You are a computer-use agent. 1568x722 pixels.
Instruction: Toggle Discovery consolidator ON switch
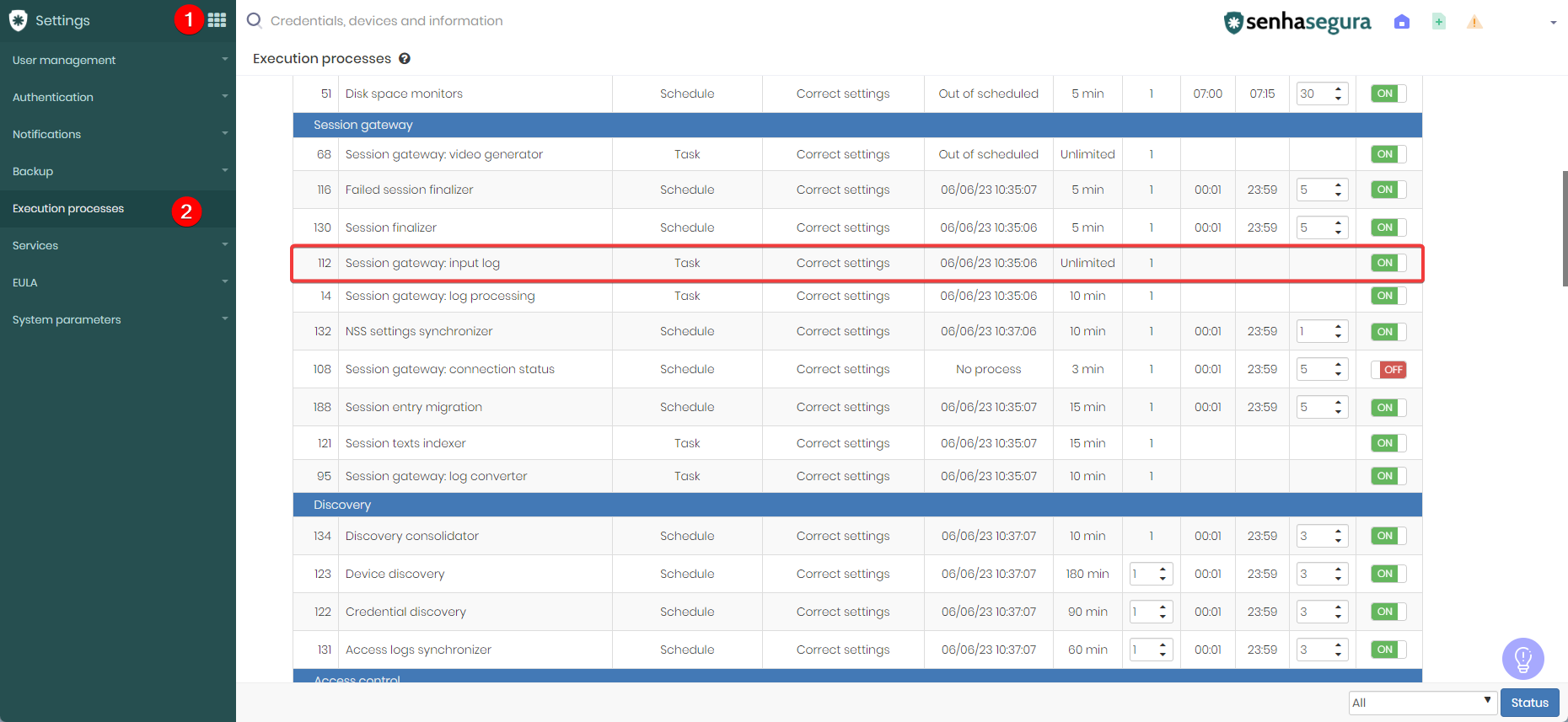(1388, 536)
